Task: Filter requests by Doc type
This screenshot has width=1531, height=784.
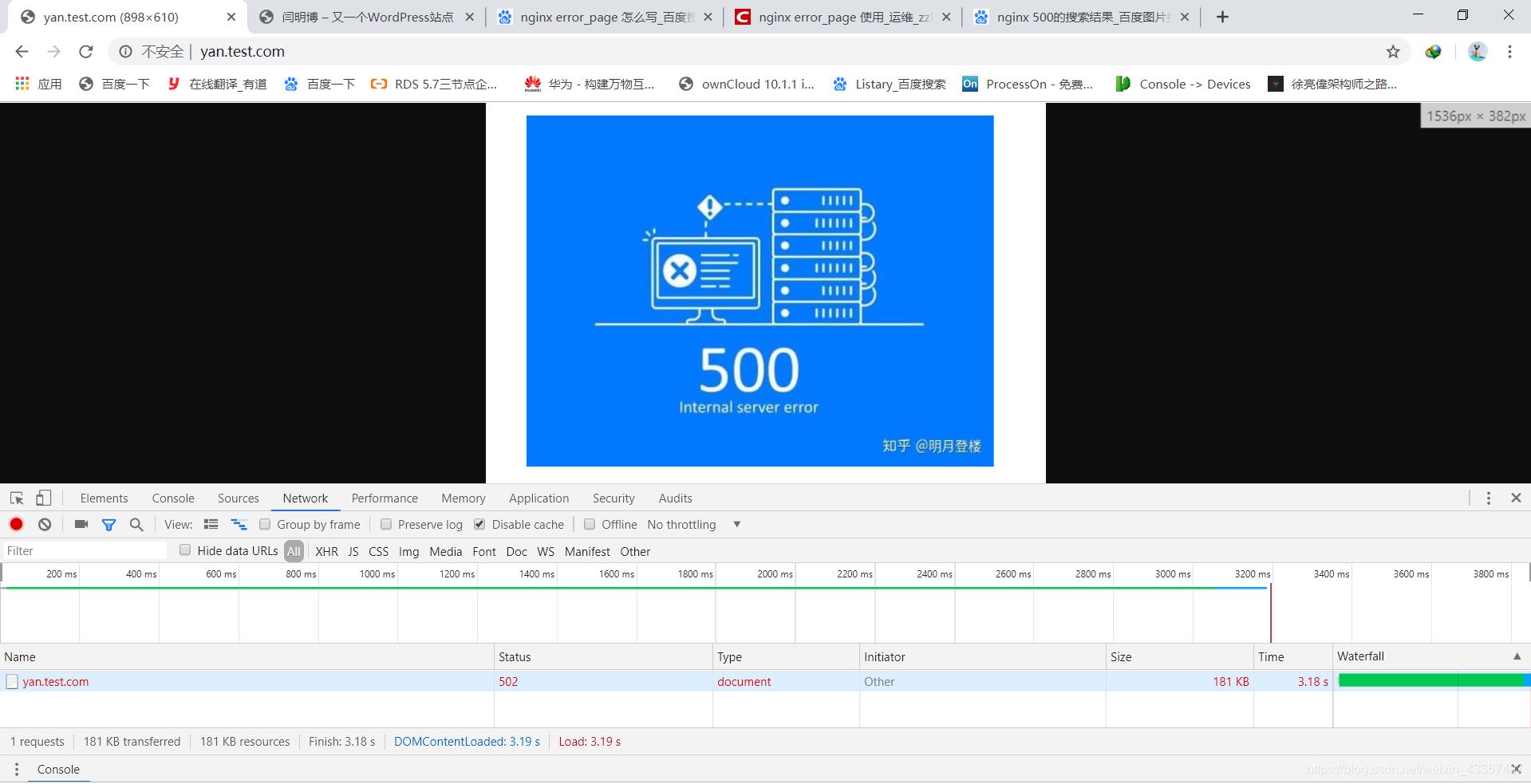Action: click(x=516, y=551)
